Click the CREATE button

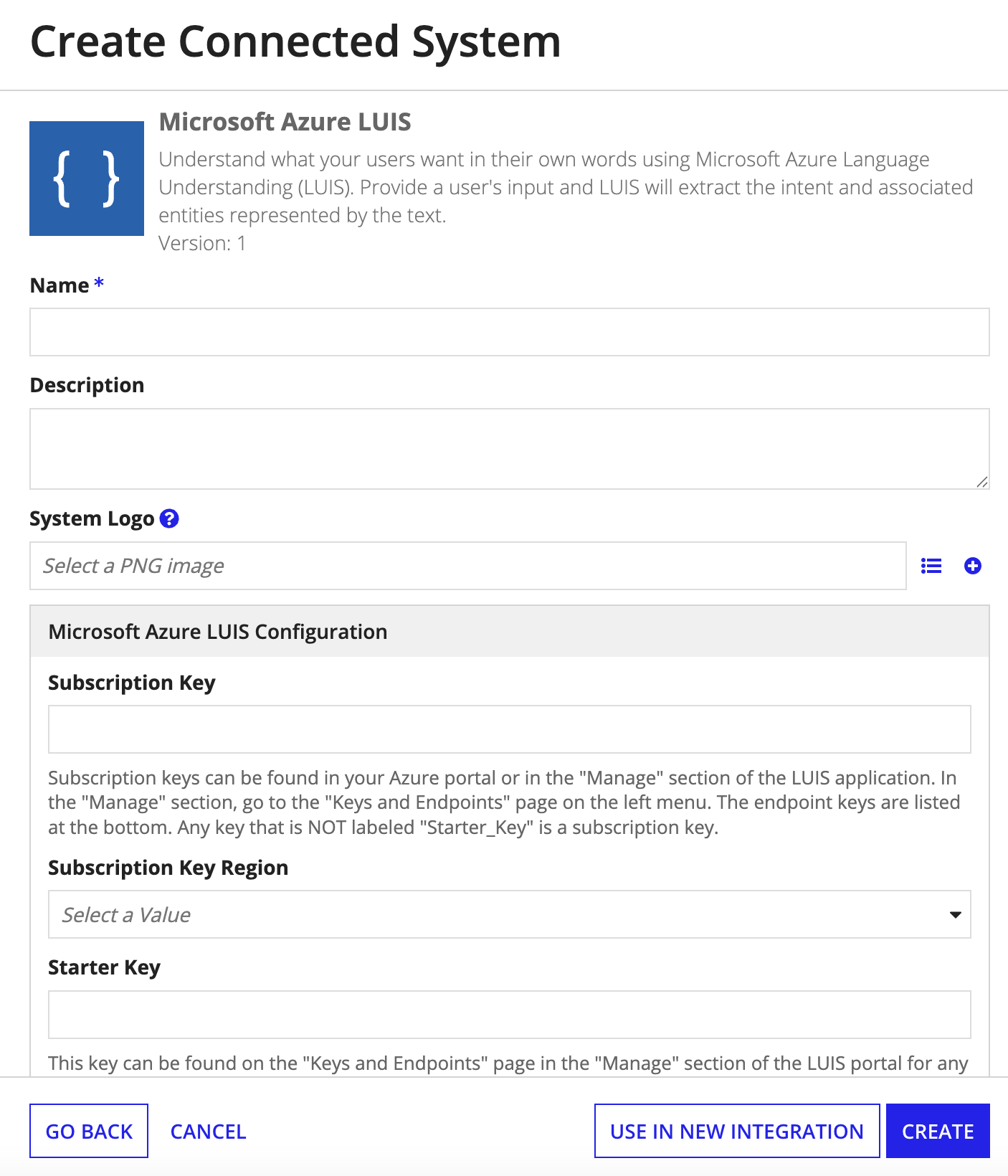coord(938,1131)
